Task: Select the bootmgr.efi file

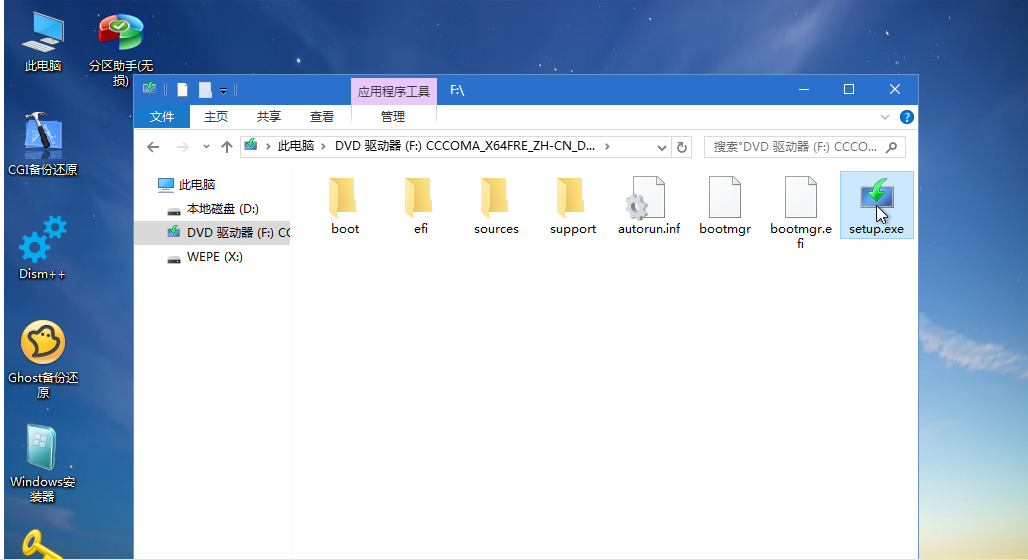Action: pyautogui.click(x=800, y=203)
